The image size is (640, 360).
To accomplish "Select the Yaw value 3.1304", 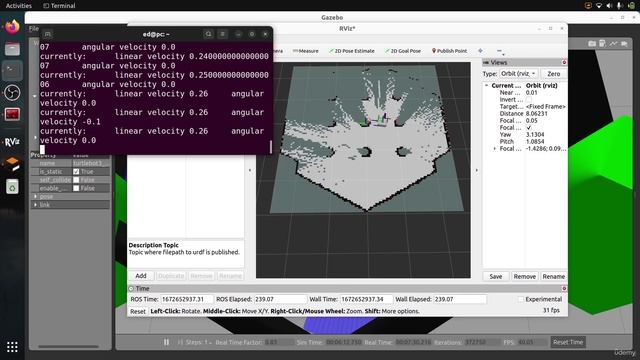I will (535, 135).
